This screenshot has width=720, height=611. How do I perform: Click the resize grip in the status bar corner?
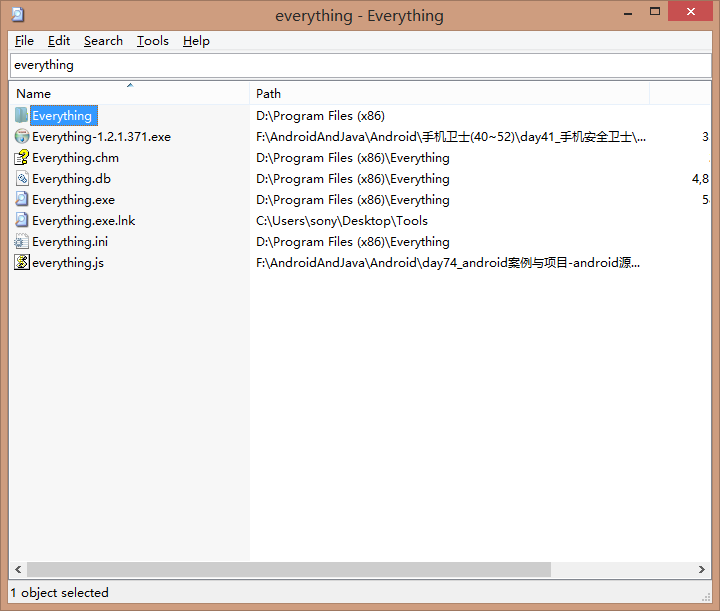click(x=706, y=597)
